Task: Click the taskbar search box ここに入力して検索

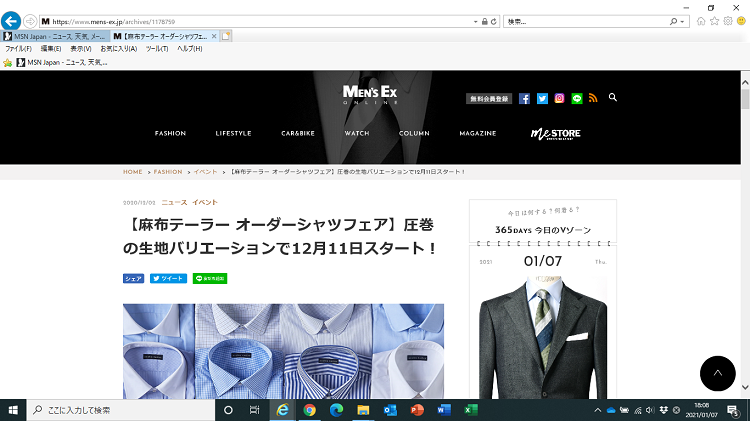Action: click(121, 410)
